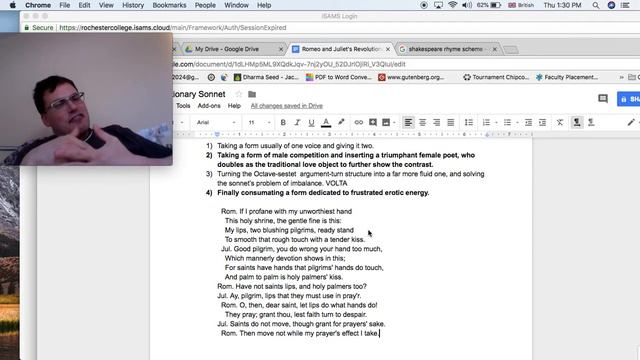Open the www.gutenberg.org bookmark
Screen dimensions: 640x360
coord(411,77)
